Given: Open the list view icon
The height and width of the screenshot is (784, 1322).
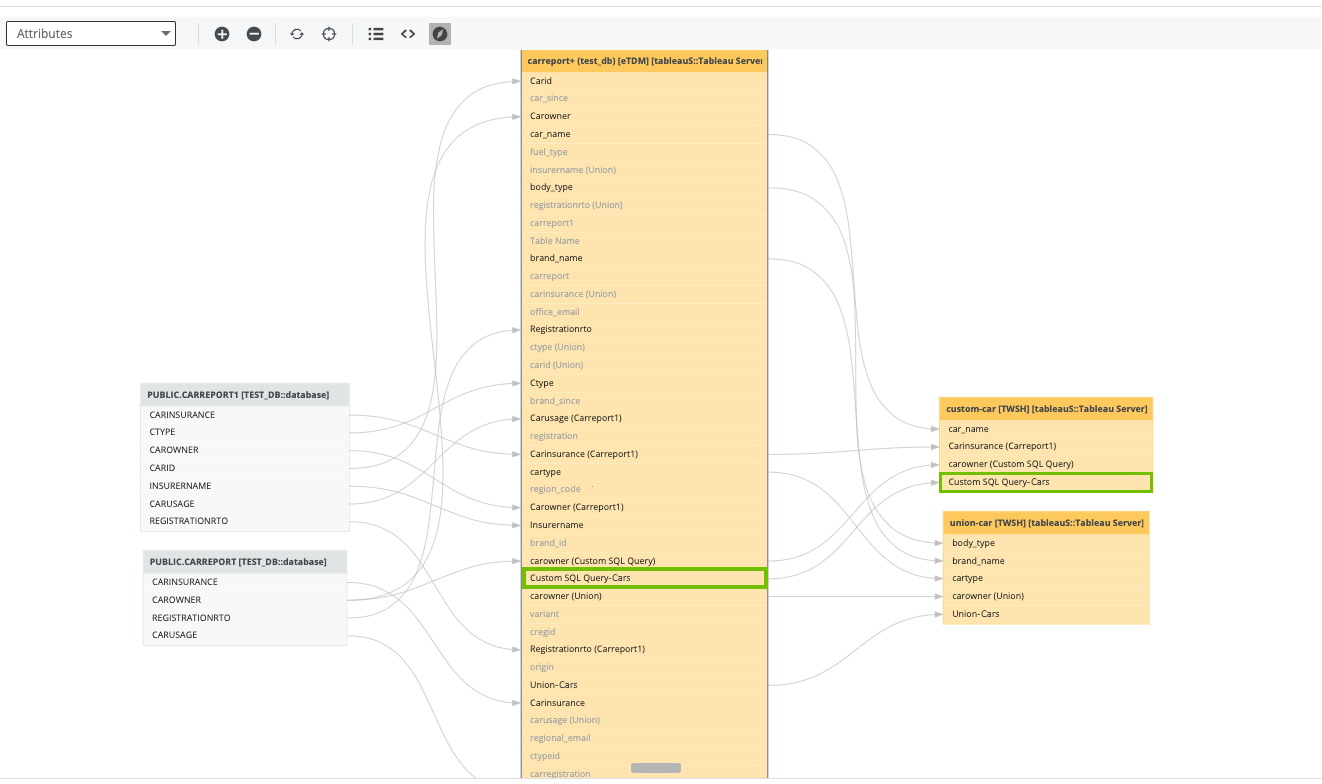Looking at the screenshot, I should [376, 34].
